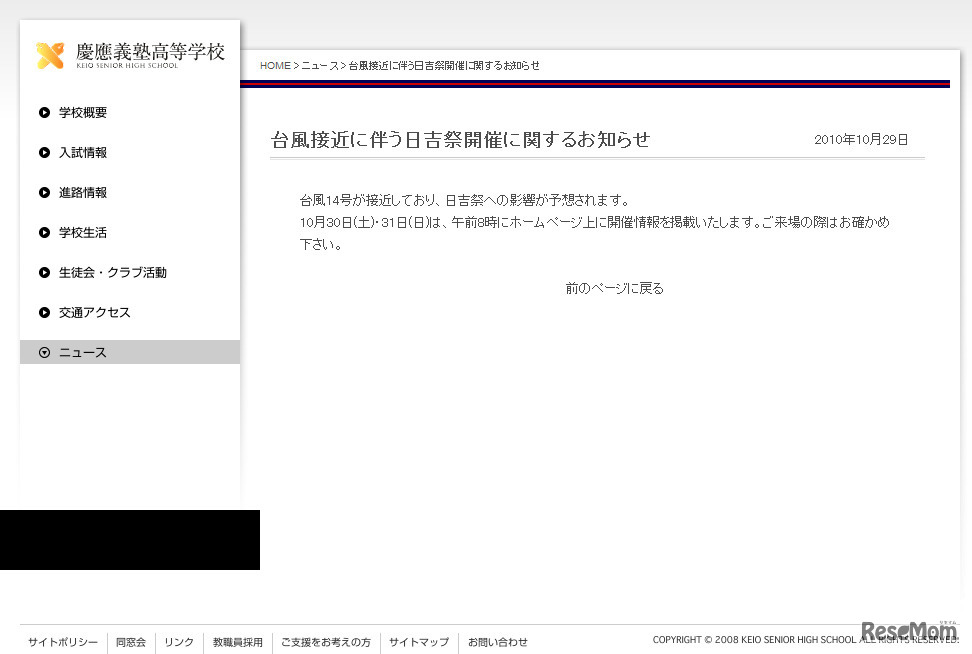Open 学校生活 from the sidebar menu
Image resolution: width=972 pixels, height=654 pixels.
[x=83, y=232]
